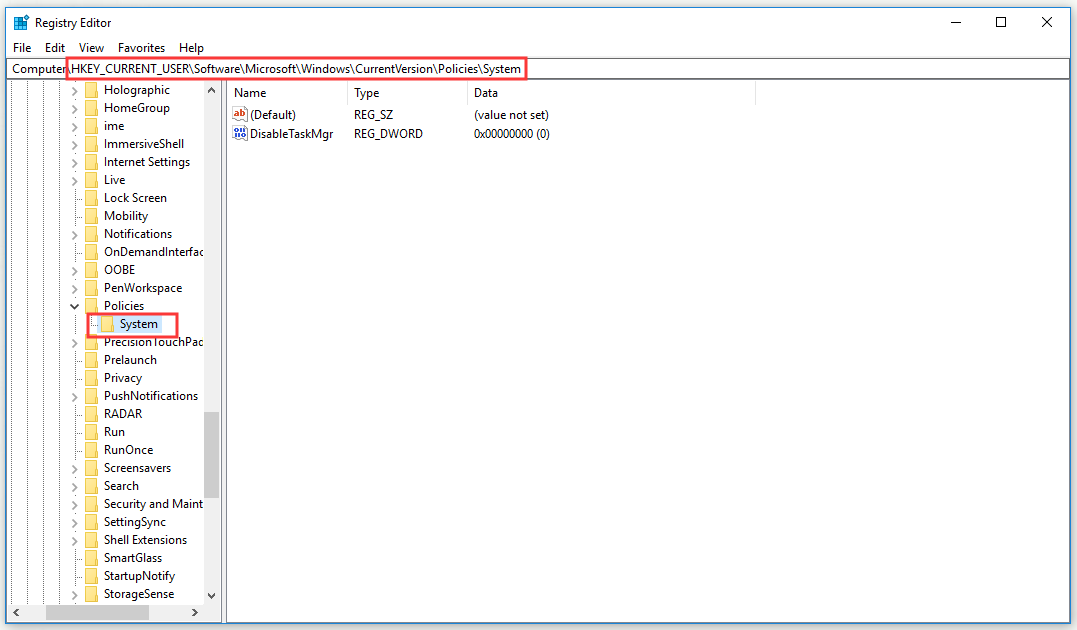Image resolution: width=1077 pixels, height=630 pixels.
Task: Click the tree vertical scrollbar thumb
Action: coord(211,455)
